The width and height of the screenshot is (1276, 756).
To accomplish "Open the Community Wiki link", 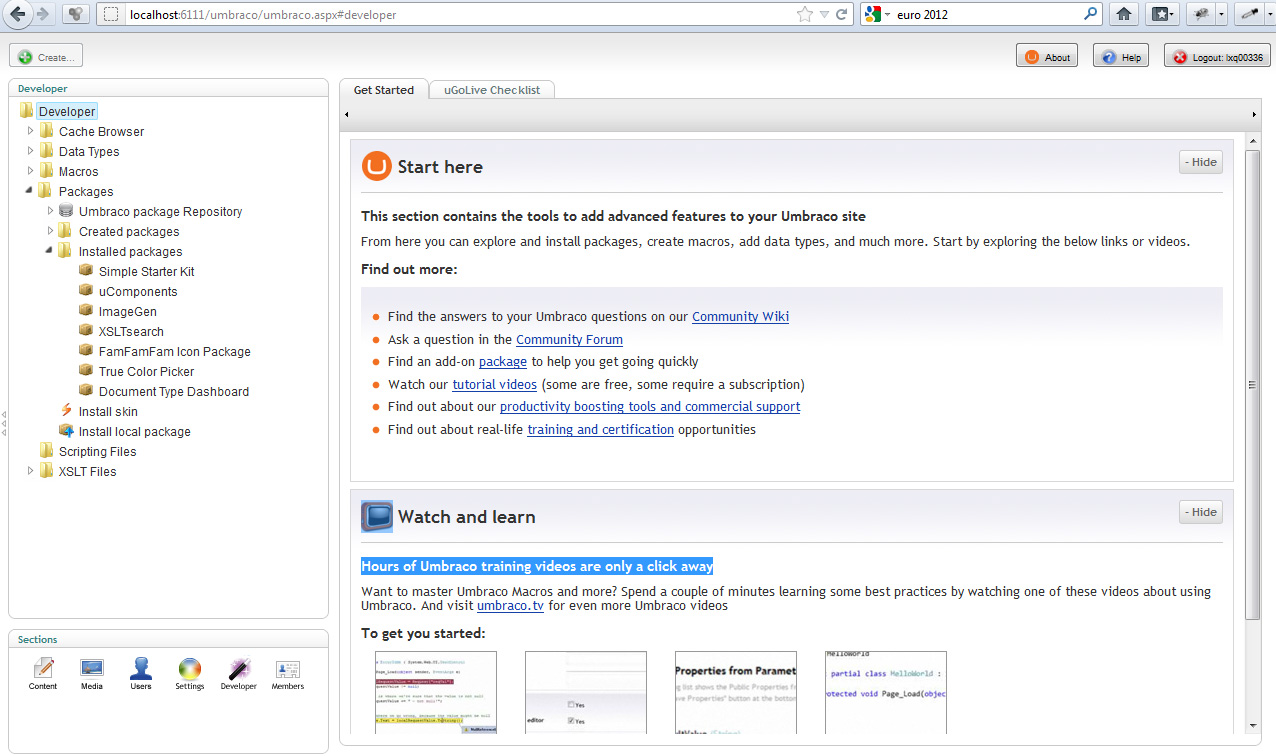I will [740, 316].
